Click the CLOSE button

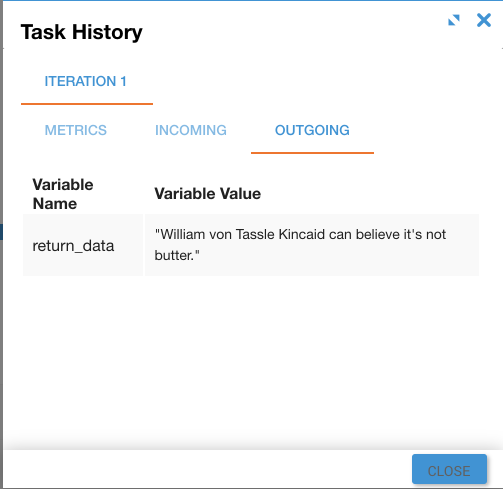click(x=449, y=469)
